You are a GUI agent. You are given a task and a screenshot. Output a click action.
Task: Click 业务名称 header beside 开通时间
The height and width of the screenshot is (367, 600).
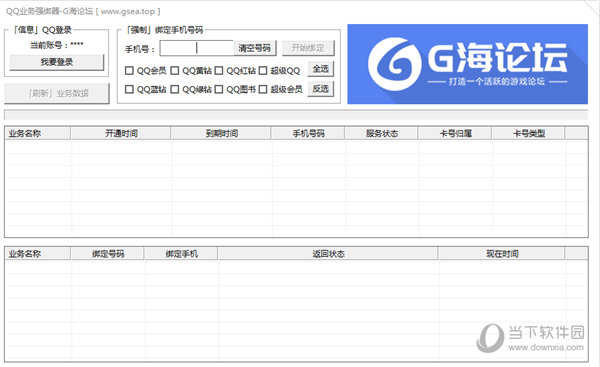tap(38, 133)
